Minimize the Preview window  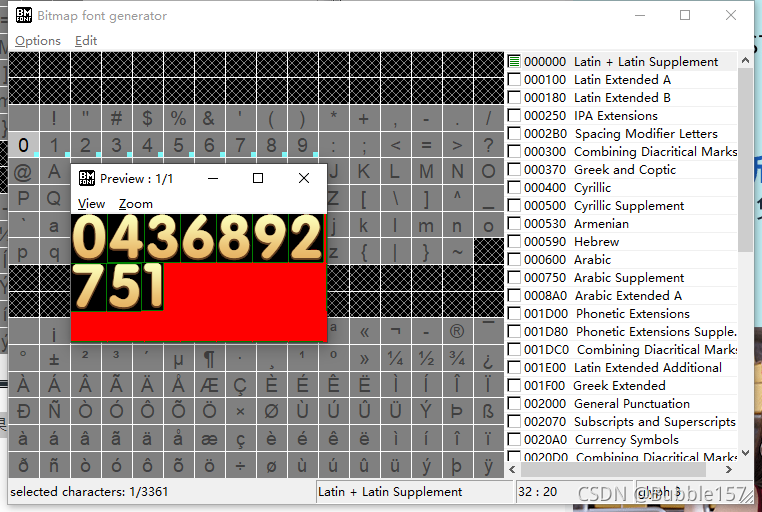pyautogui.click(x=213, y=178)
